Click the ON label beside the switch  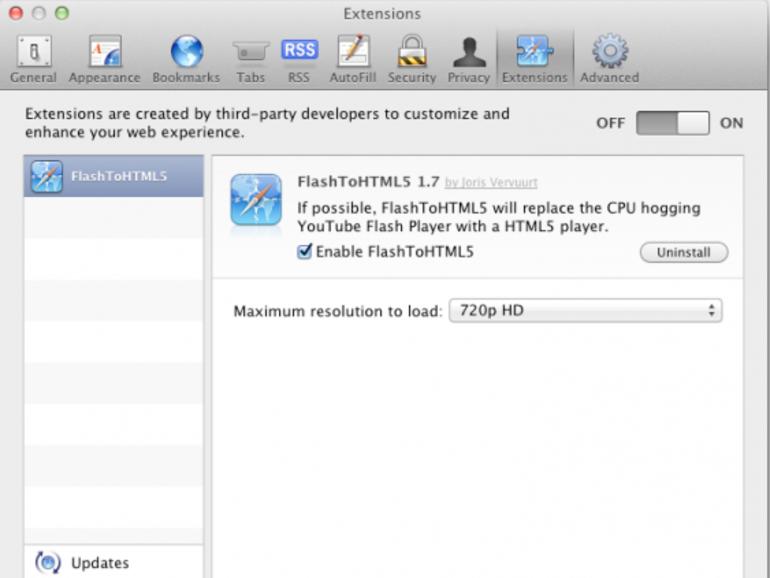[731, 123]
